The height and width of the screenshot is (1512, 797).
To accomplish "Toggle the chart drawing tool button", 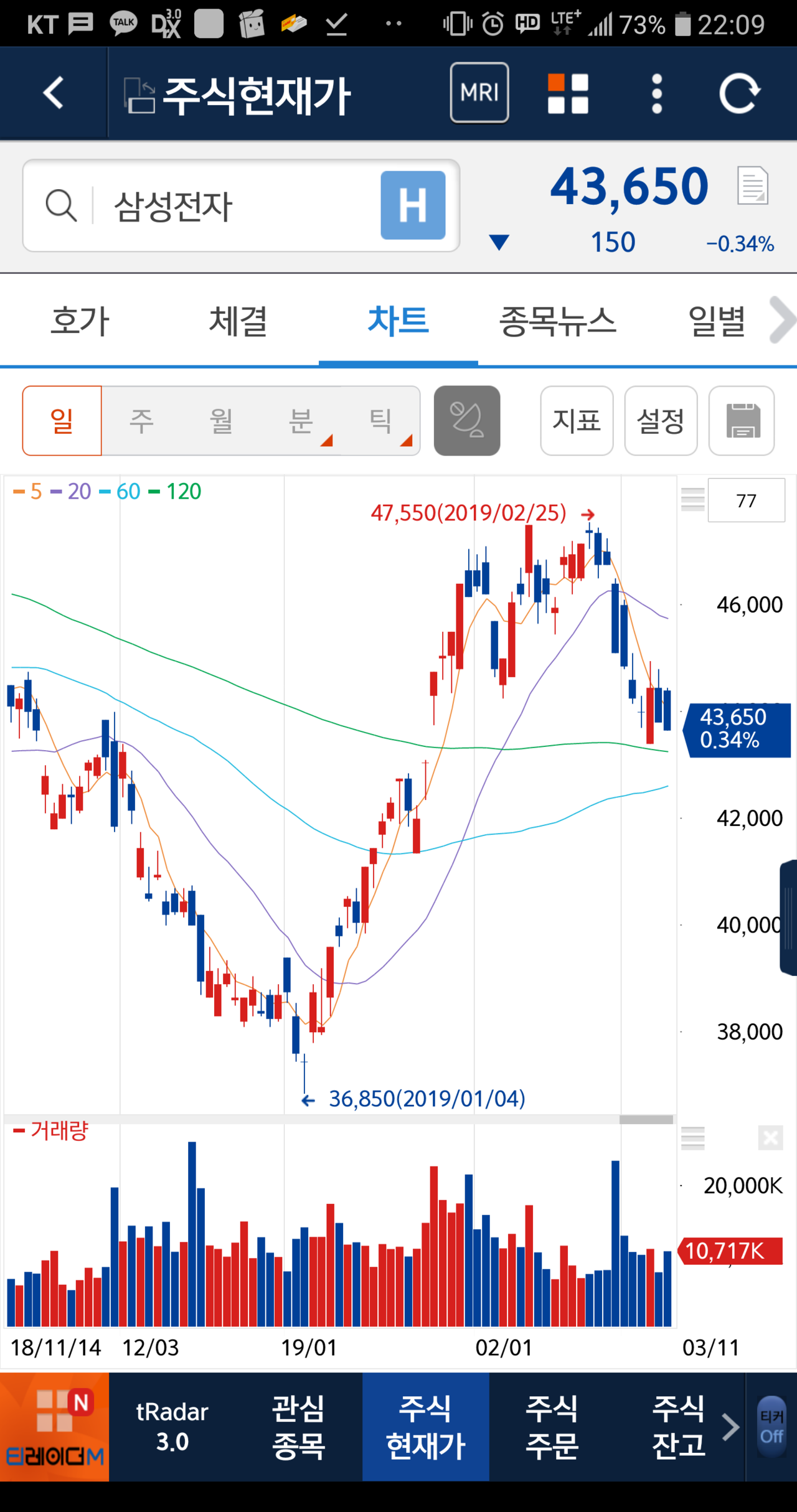I will point(466,421).
